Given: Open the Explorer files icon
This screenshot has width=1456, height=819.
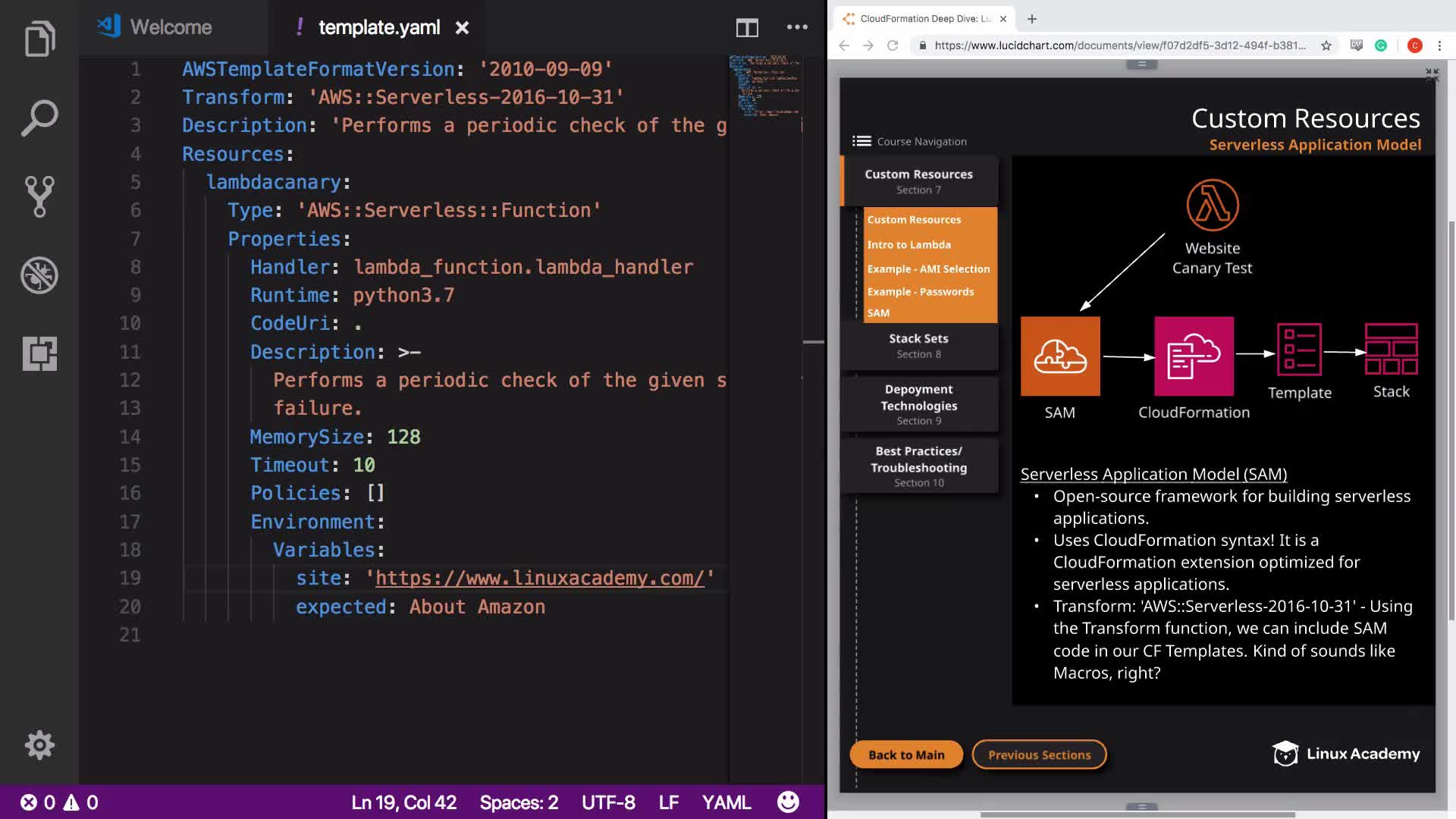Looking at the screenshot, I should [x=39, y=39].
